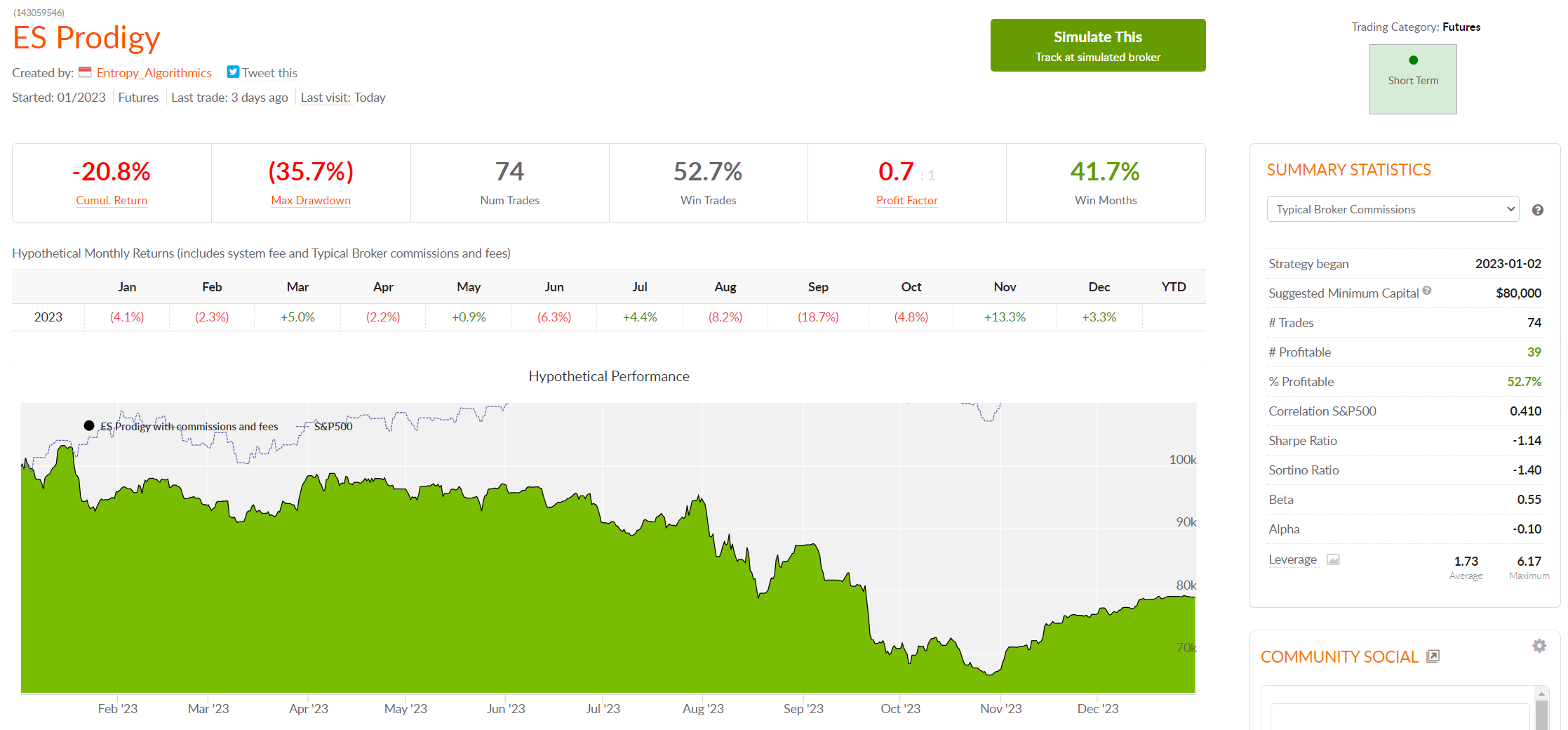This screenshot has height=730, width=1568.
Task: Click the help icon beside commissions dropdown
Action: point(1537,210)
